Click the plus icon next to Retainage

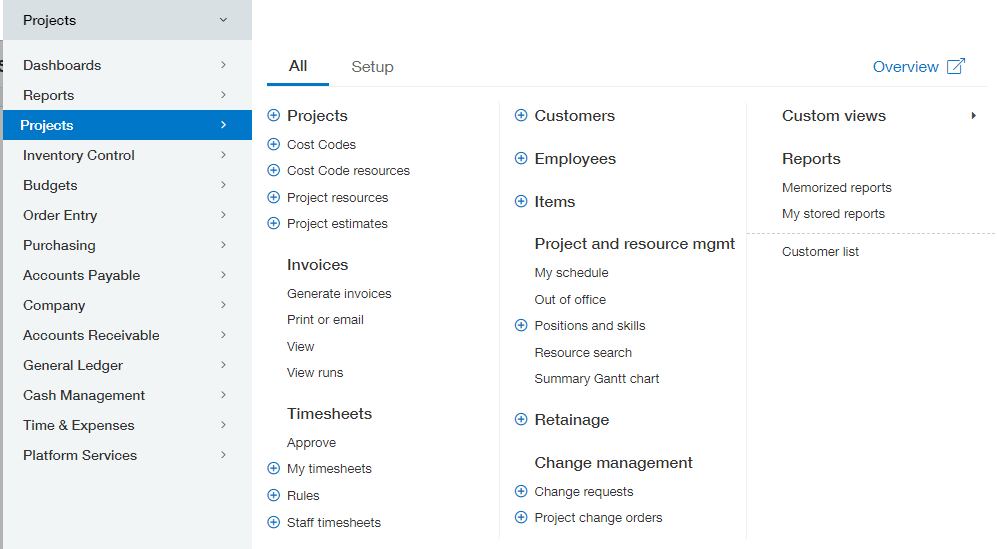[x=521, y=420]
